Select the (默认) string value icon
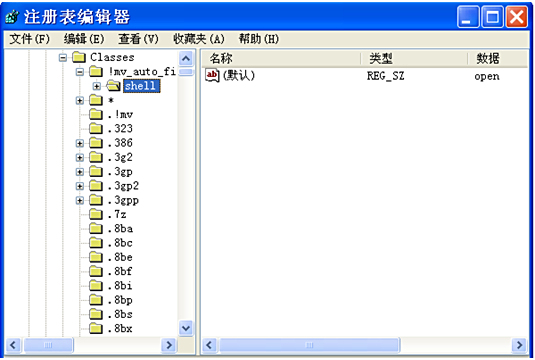Screen dimensions: 535x360 212,75
